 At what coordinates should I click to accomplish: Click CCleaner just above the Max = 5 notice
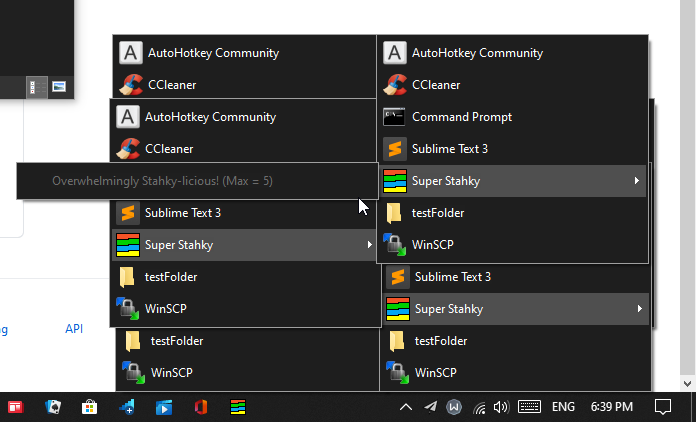point(244,149)
